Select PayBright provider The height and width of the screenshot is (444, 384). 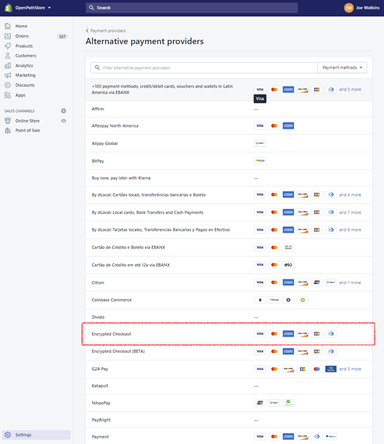tap(229, 420)
